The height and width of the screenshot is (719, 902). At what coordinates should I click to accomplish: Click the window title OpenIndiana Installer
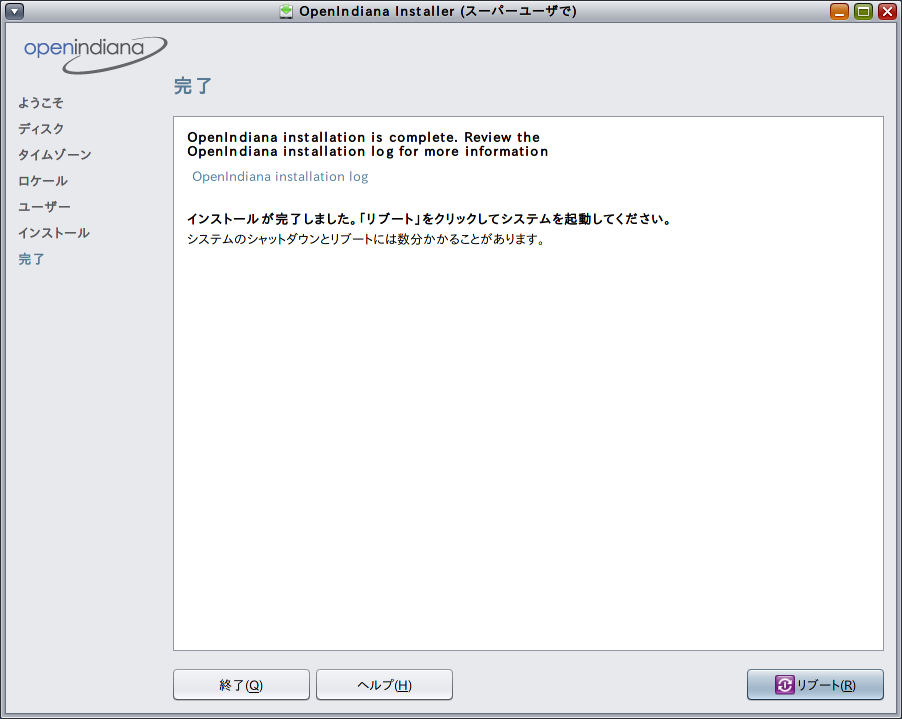438,11
